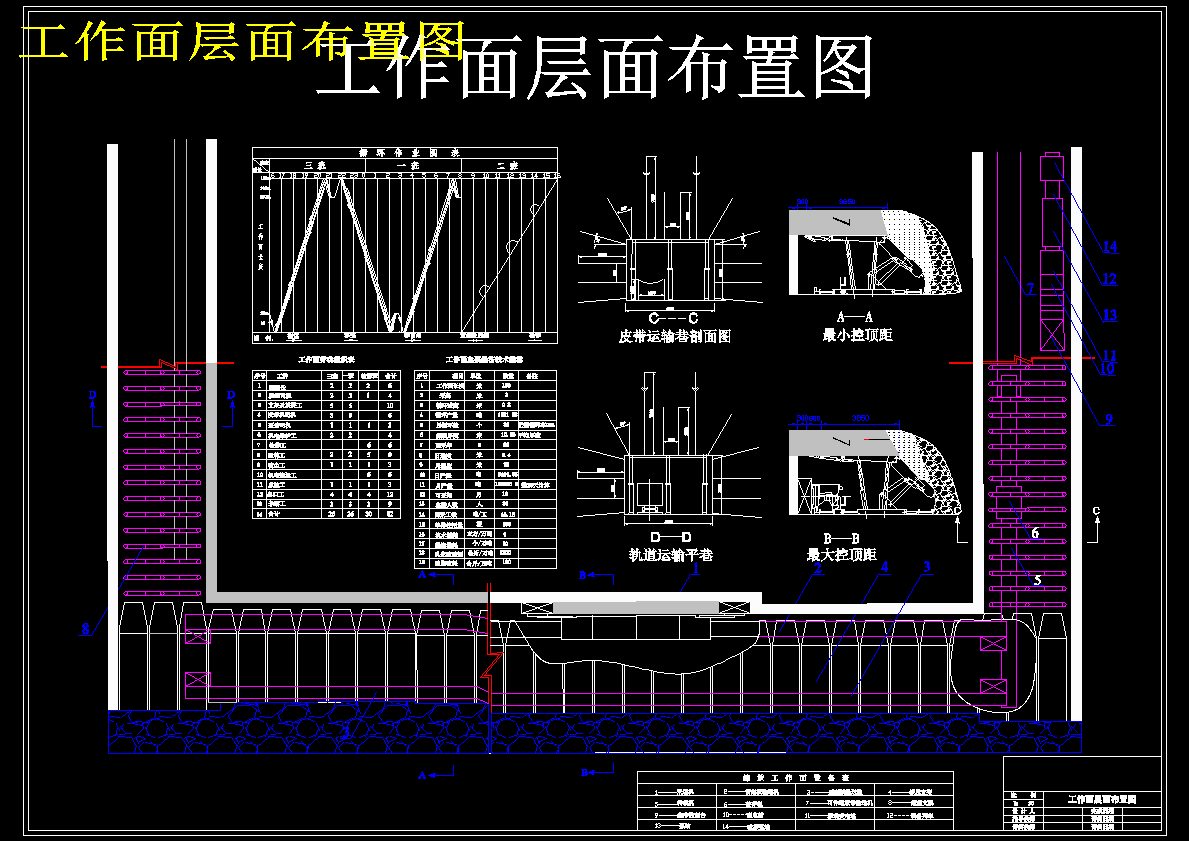Click the caption 皮带运输巷剖面图
Image resolution: width=1189 pixels, height=841 pixels.
pos(674,336)
